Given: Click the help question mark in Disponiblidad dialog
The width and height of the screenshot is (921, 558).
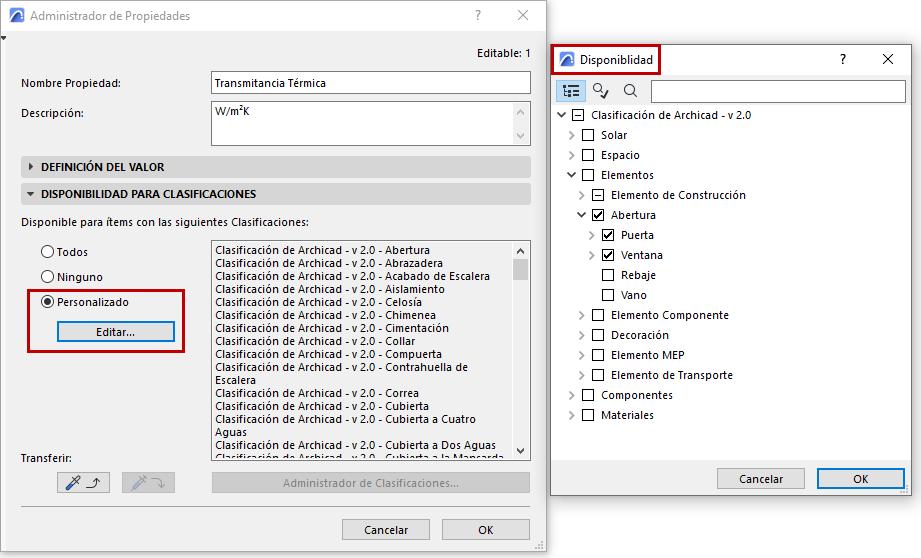Looking at the screenshot, I should point(843,59).
